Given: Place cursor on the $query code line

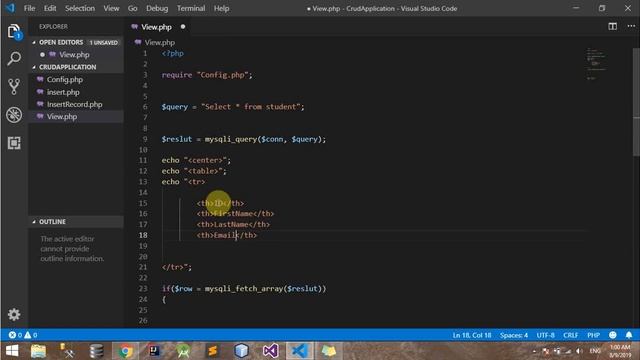Looking at the screenshot, I should point(233,107).
